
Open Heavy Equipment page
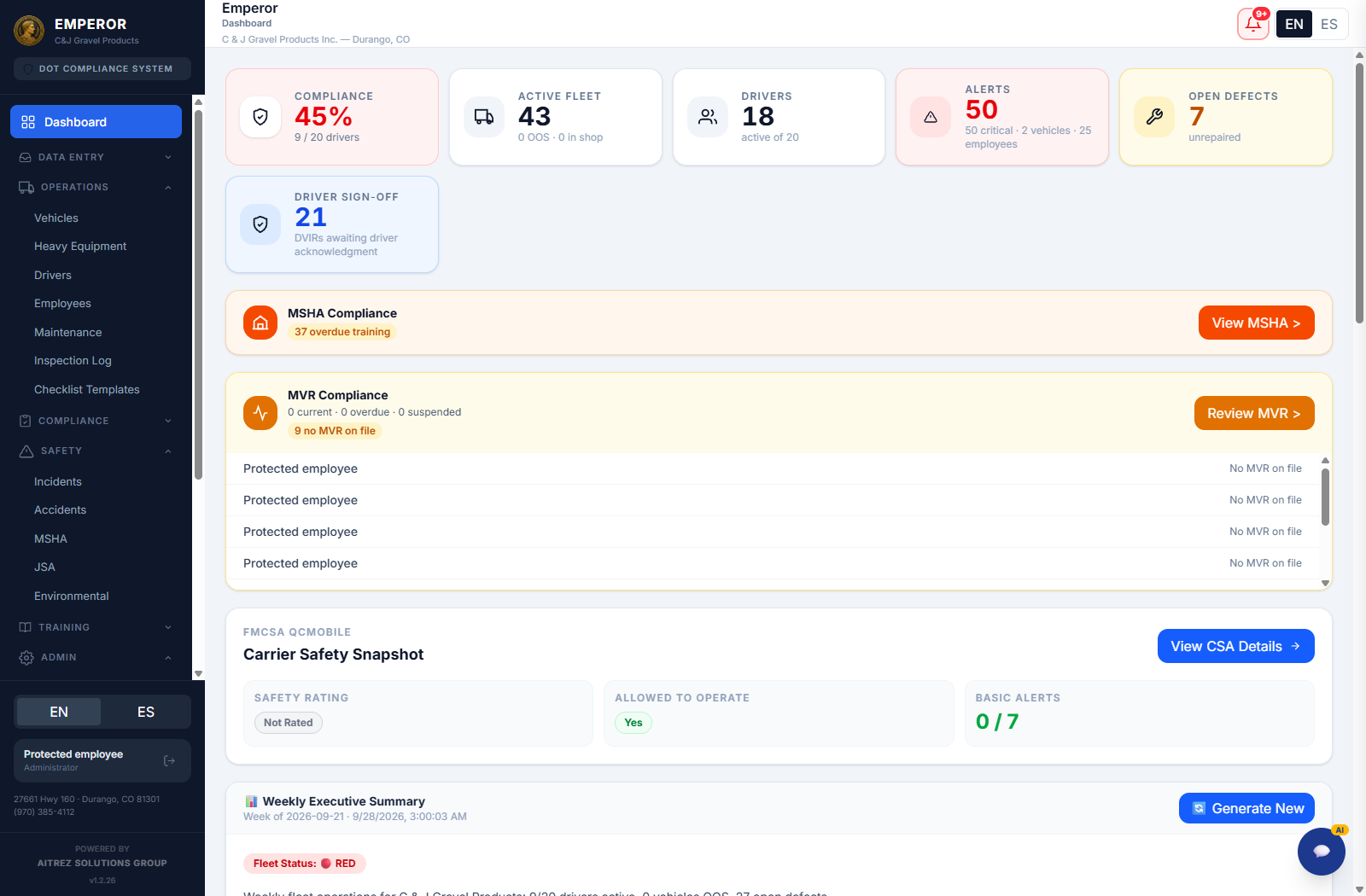click(80, 247)
